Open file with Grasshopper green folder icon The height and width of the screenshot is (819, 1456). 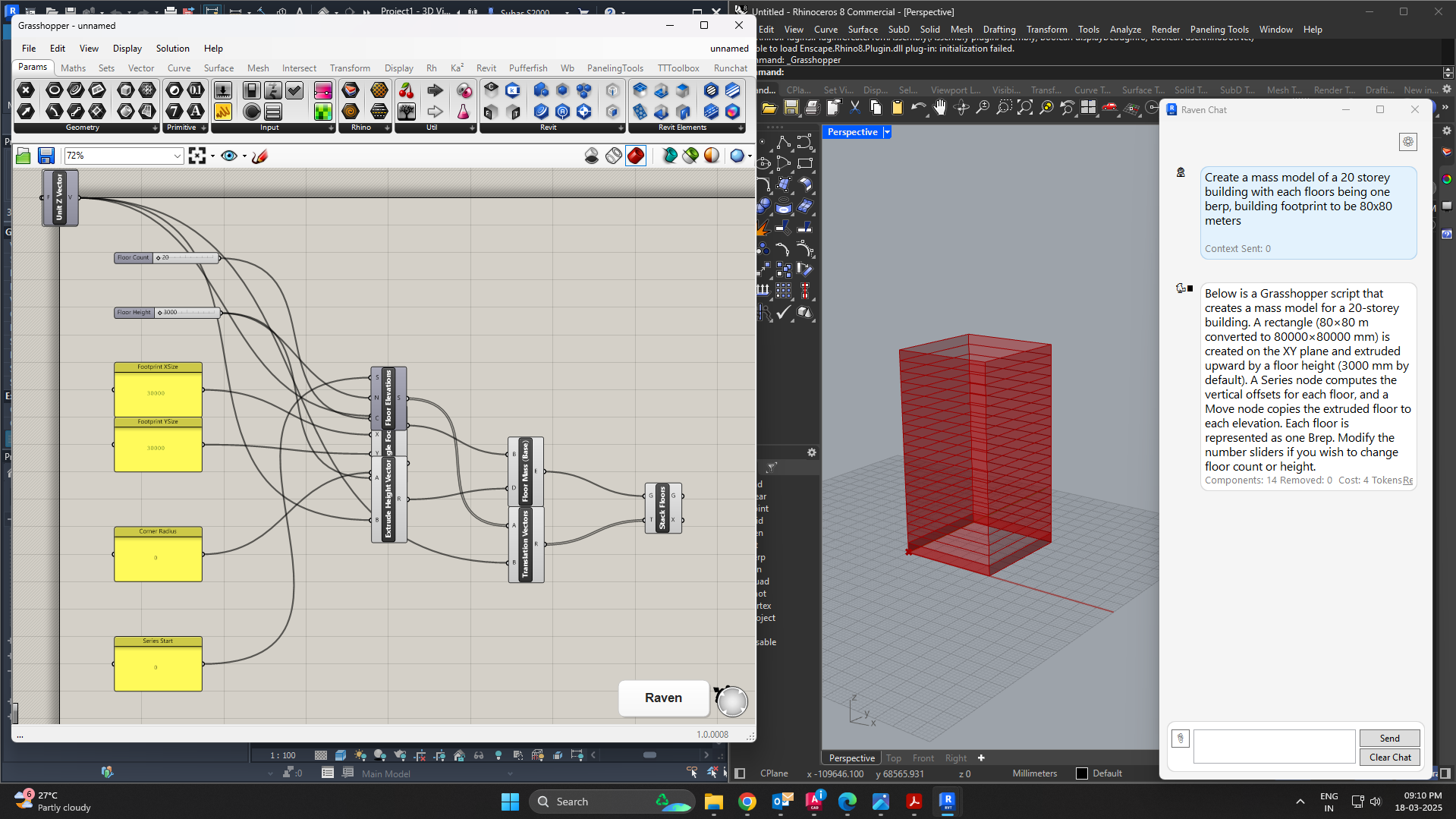tap(24, 156)
